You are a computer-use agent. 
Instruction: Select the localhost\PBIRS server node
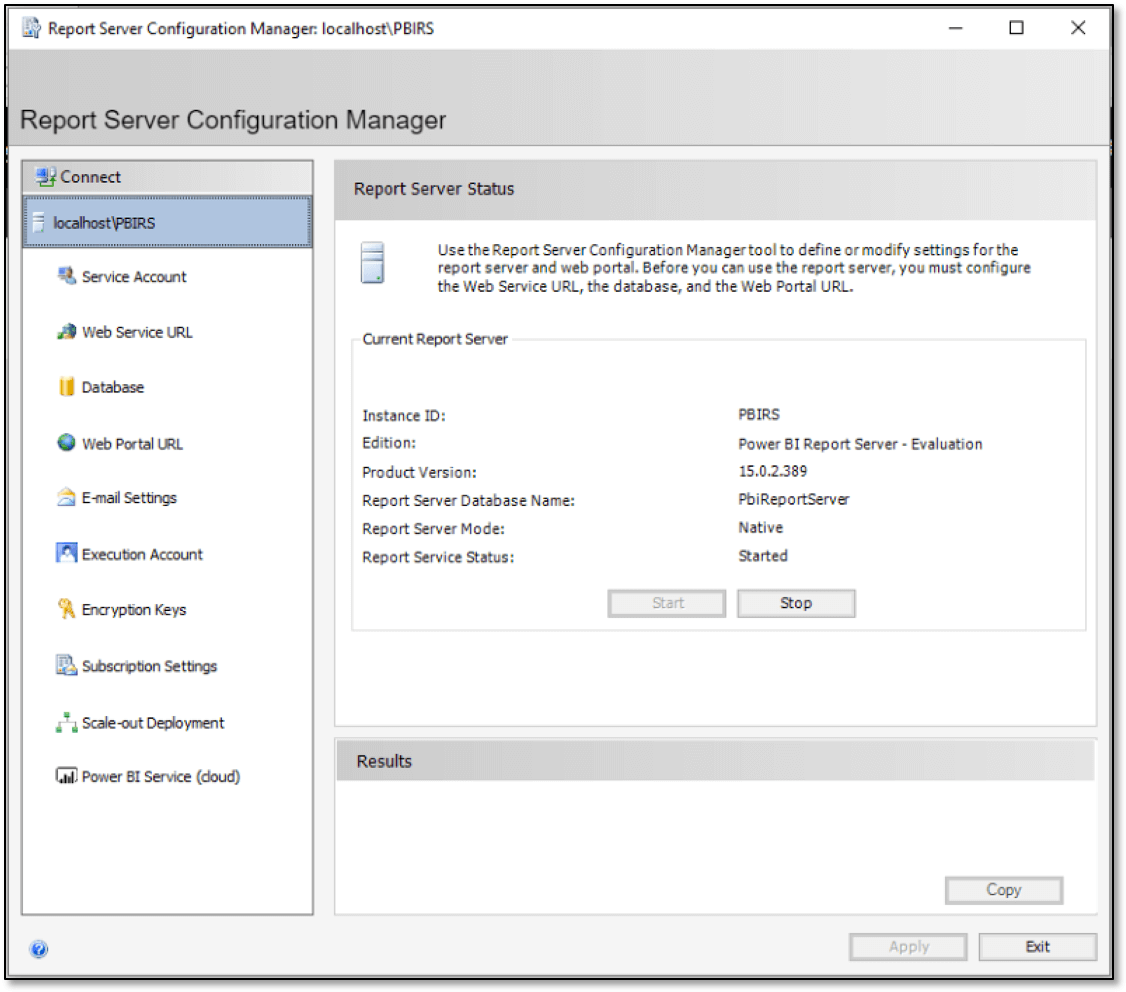coord(167,223)
